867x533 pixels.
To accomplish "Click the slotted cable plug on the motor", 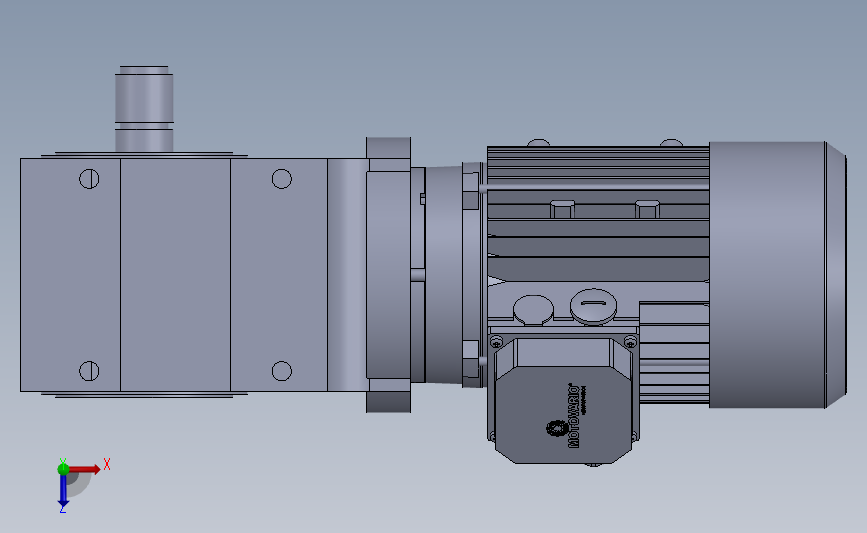I will point(593,306).
